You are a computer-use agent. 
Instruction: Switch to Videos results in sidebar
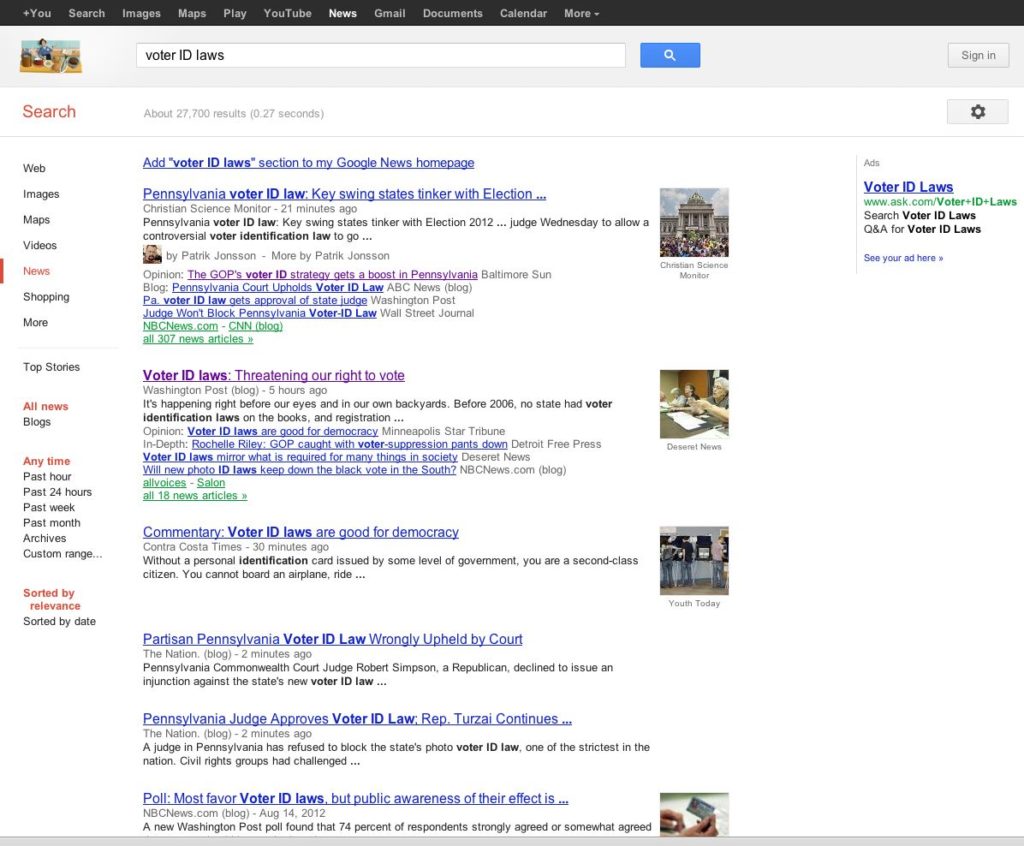pyautogui.click(x=40, y=245)
